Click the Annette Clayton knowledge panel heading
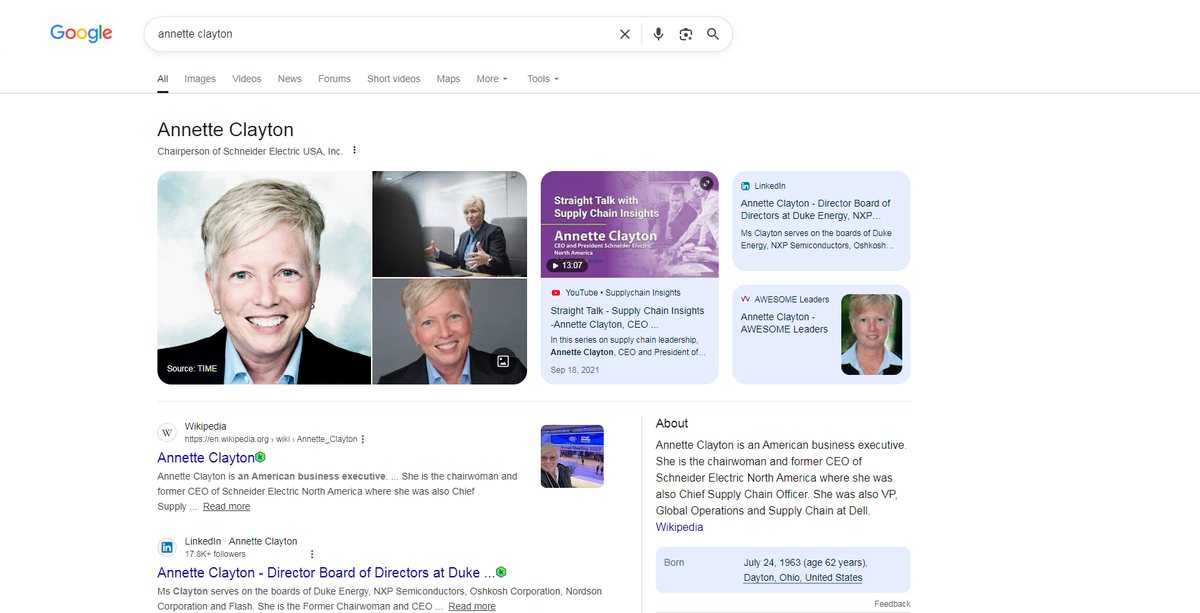 pos(225,129)
